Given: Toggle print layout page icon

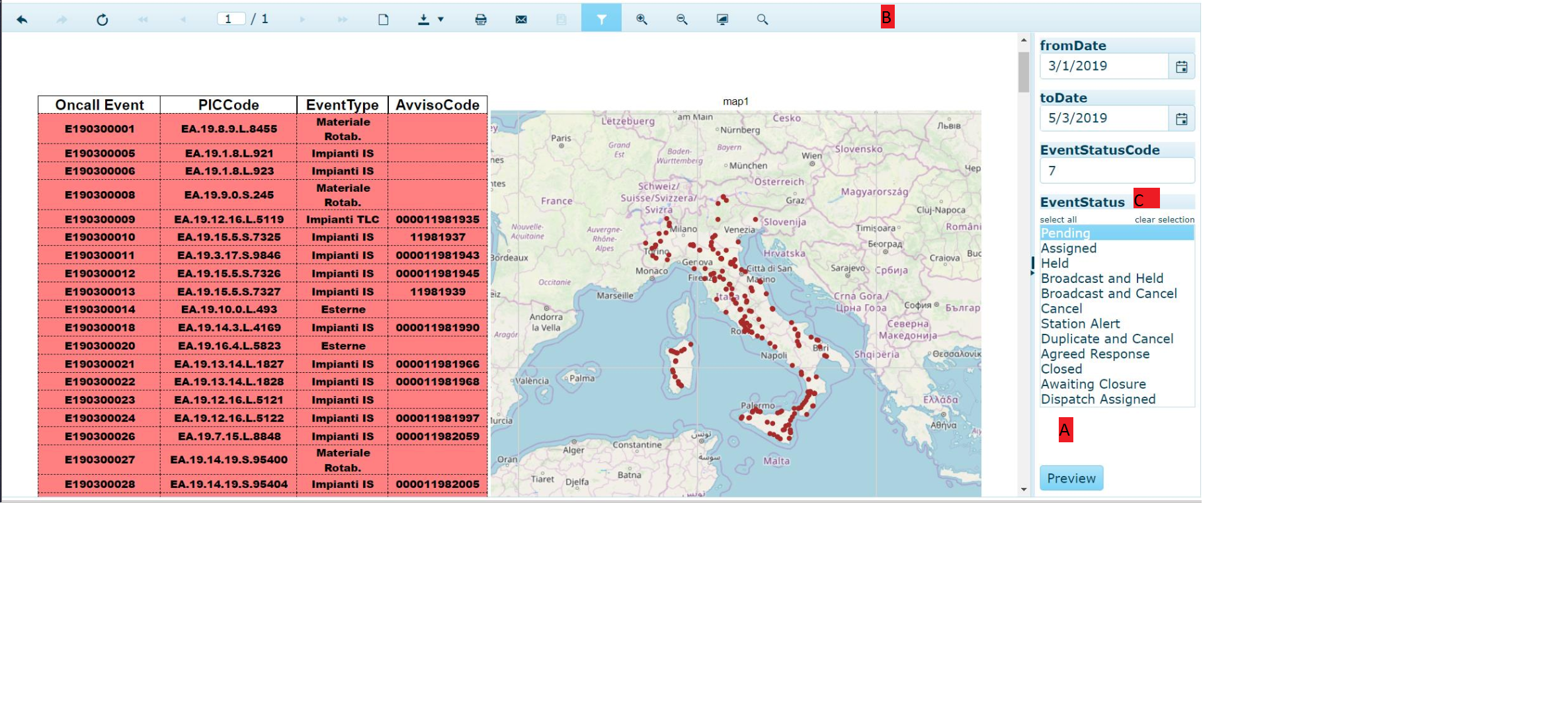Looking at the screenshot, I should 383,19.
